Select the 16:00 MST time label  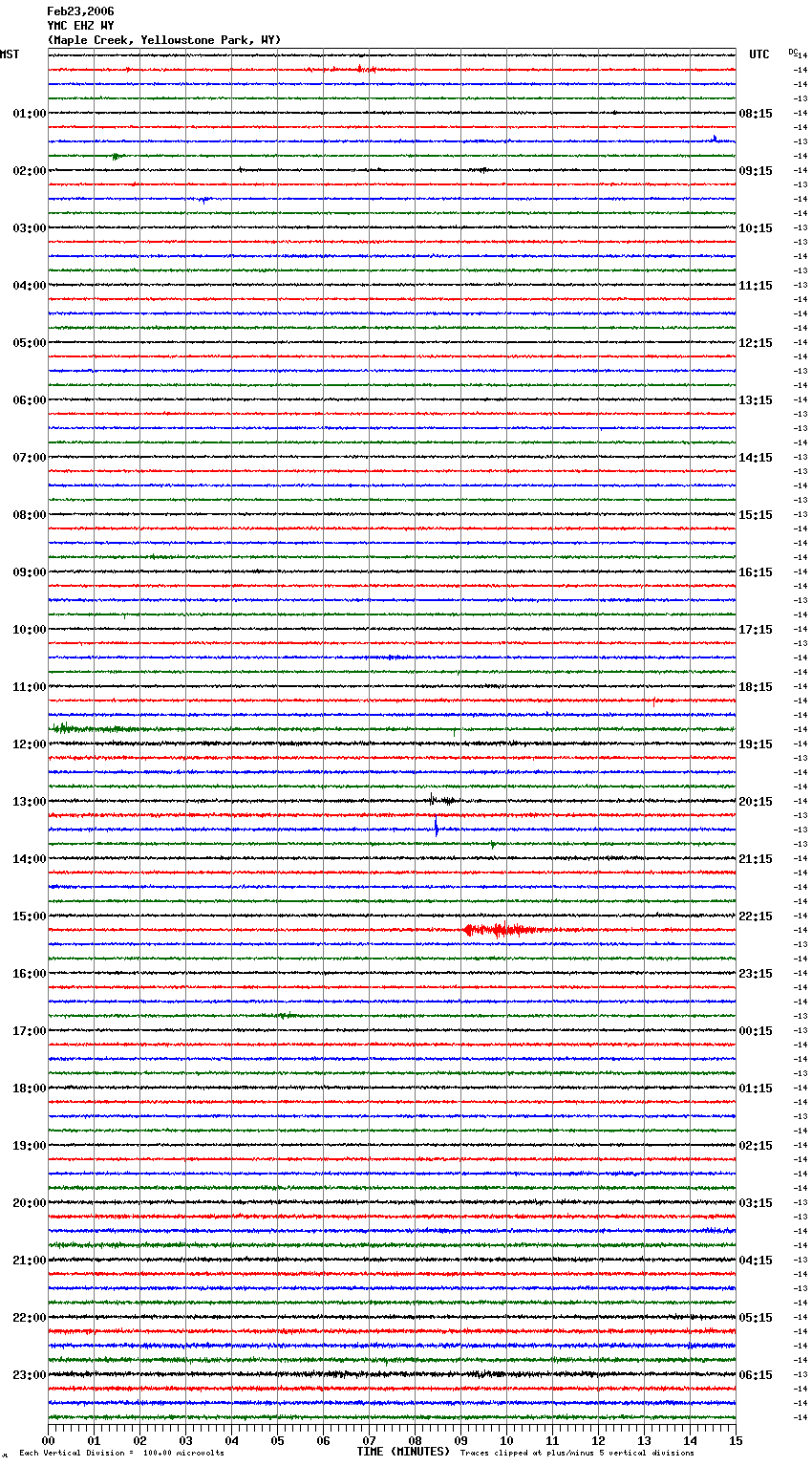point(30,974)
